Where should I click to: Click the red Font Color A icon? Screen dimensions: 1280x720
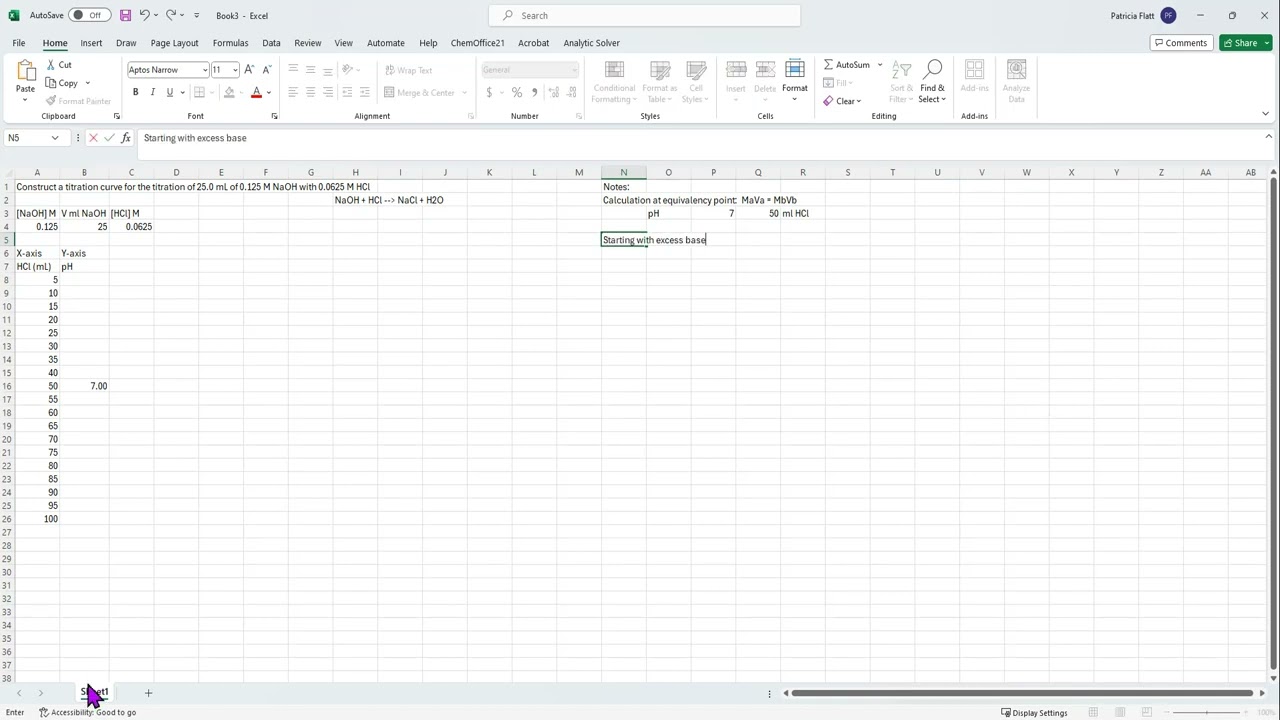pyautogui.click(x=256, y=92)
